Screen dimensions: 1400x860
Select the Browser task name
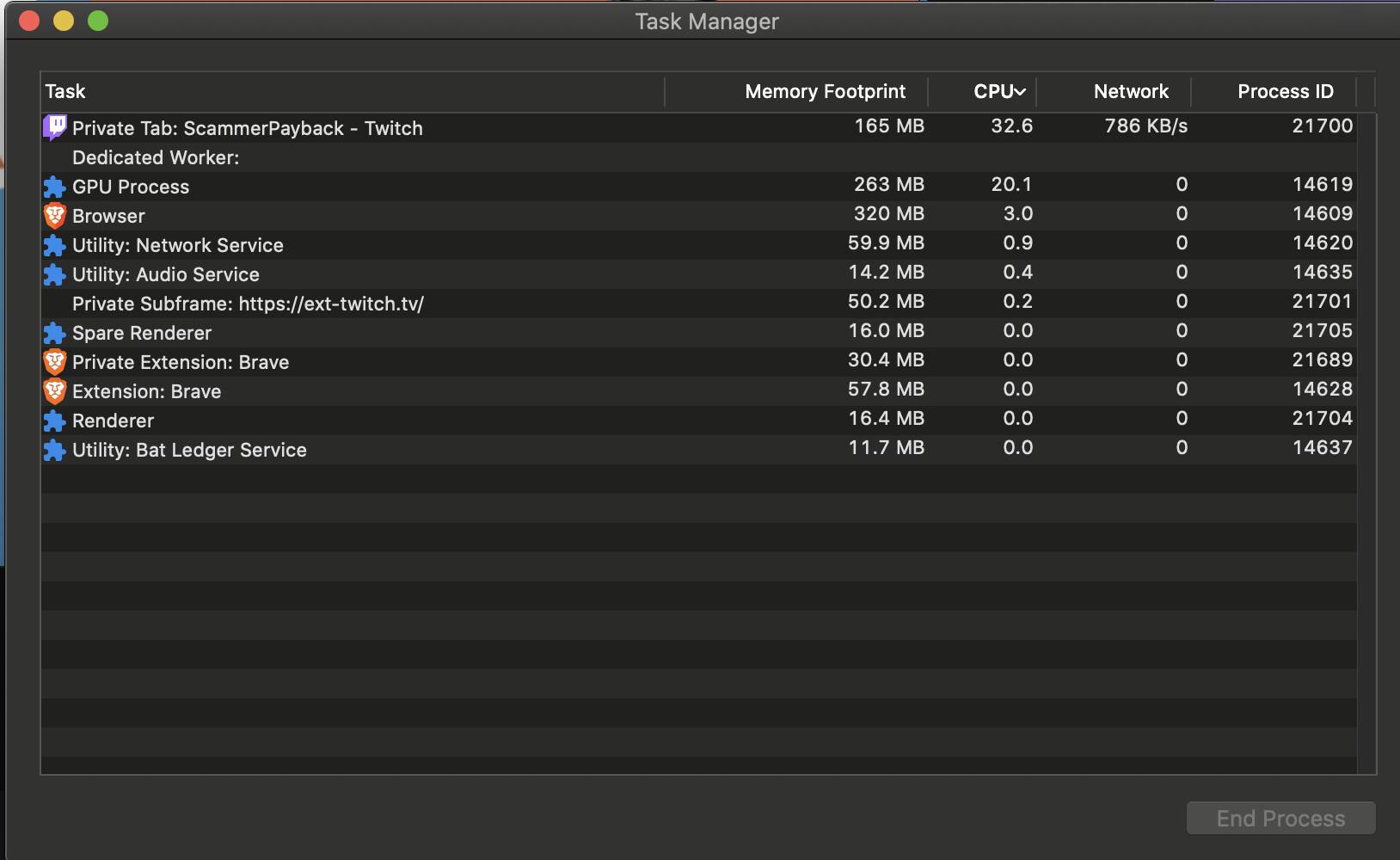coord(108,216)
